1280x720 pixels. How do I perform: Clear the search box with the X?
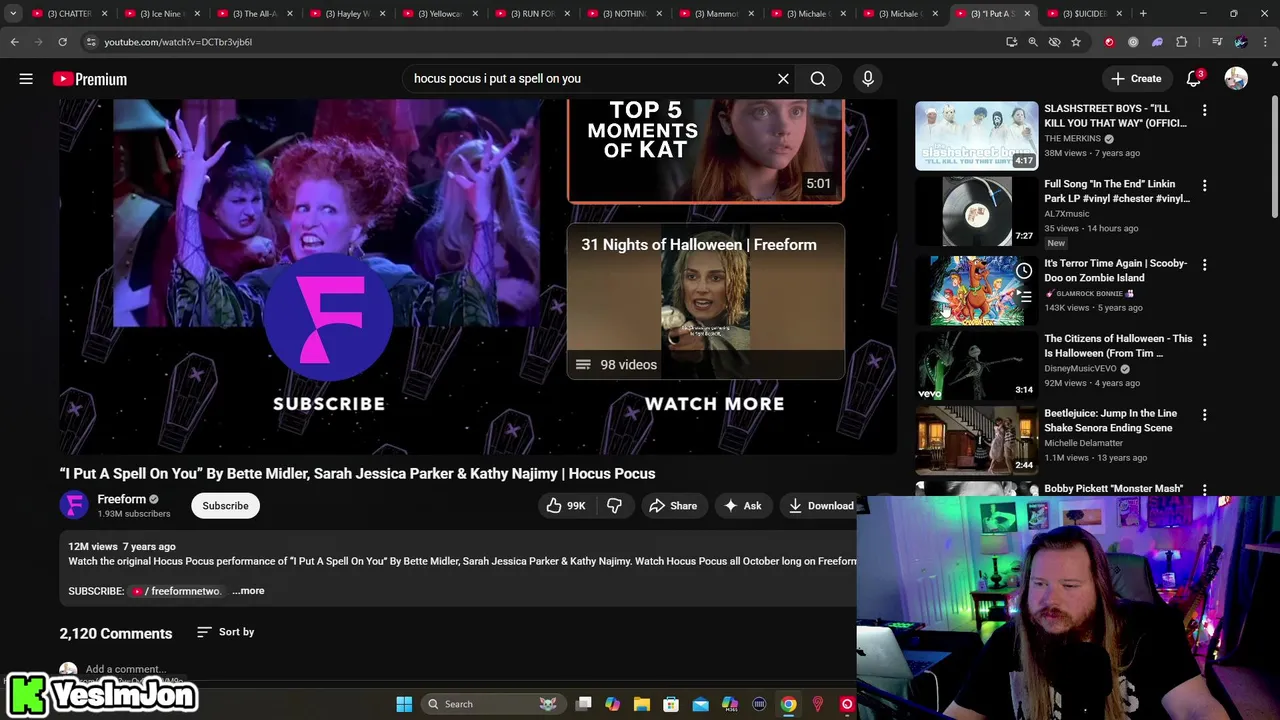click(x=783, y=79)
